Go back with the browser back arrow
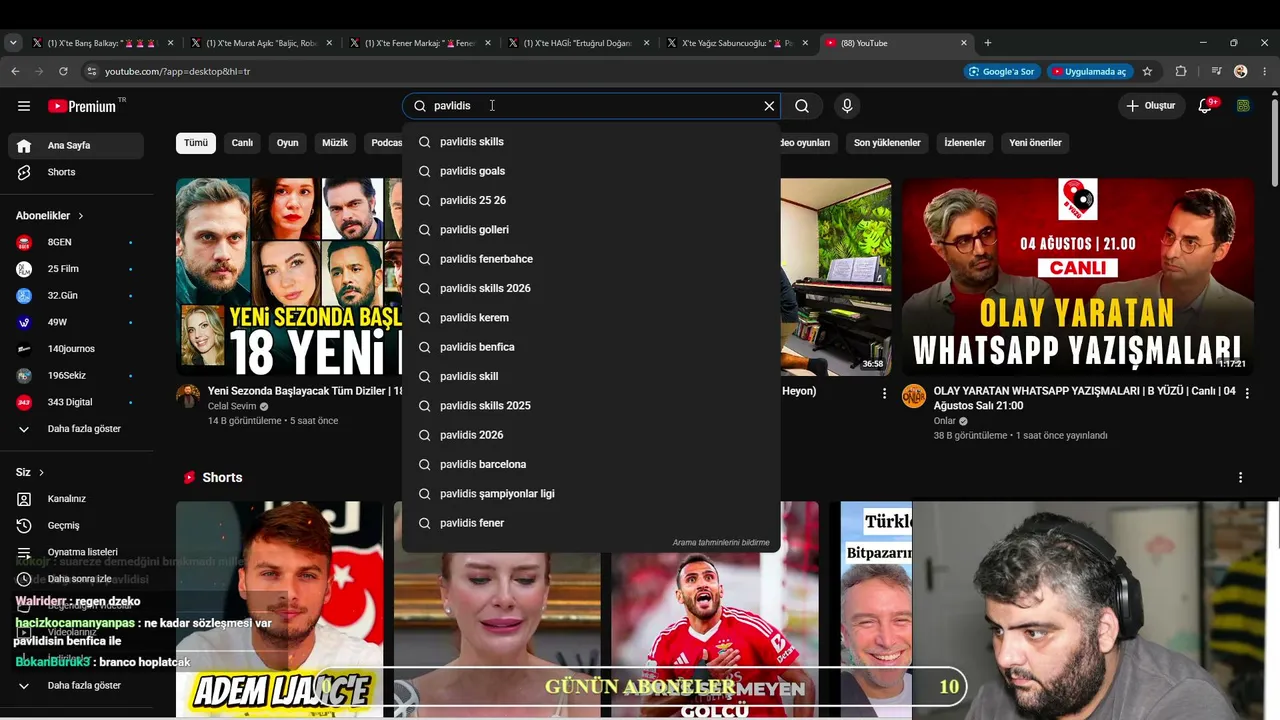The image size is (1280, 720). pyautogui.click(x=15, y=72)
